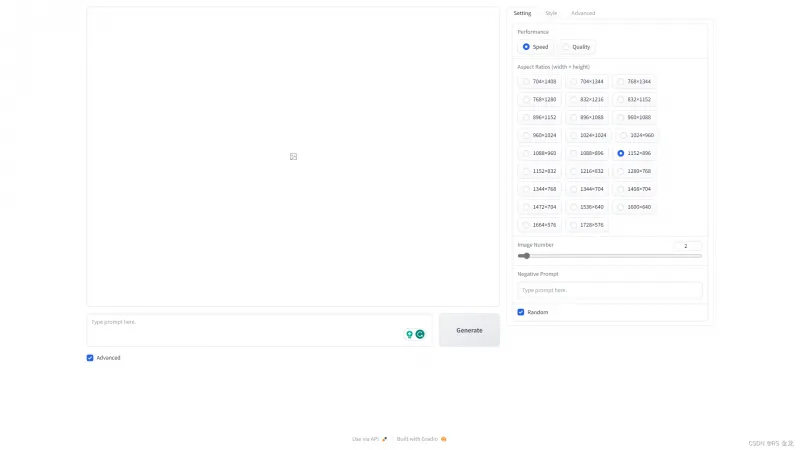Toggle the Advanced checkbox below the prompt

[90, 357]
